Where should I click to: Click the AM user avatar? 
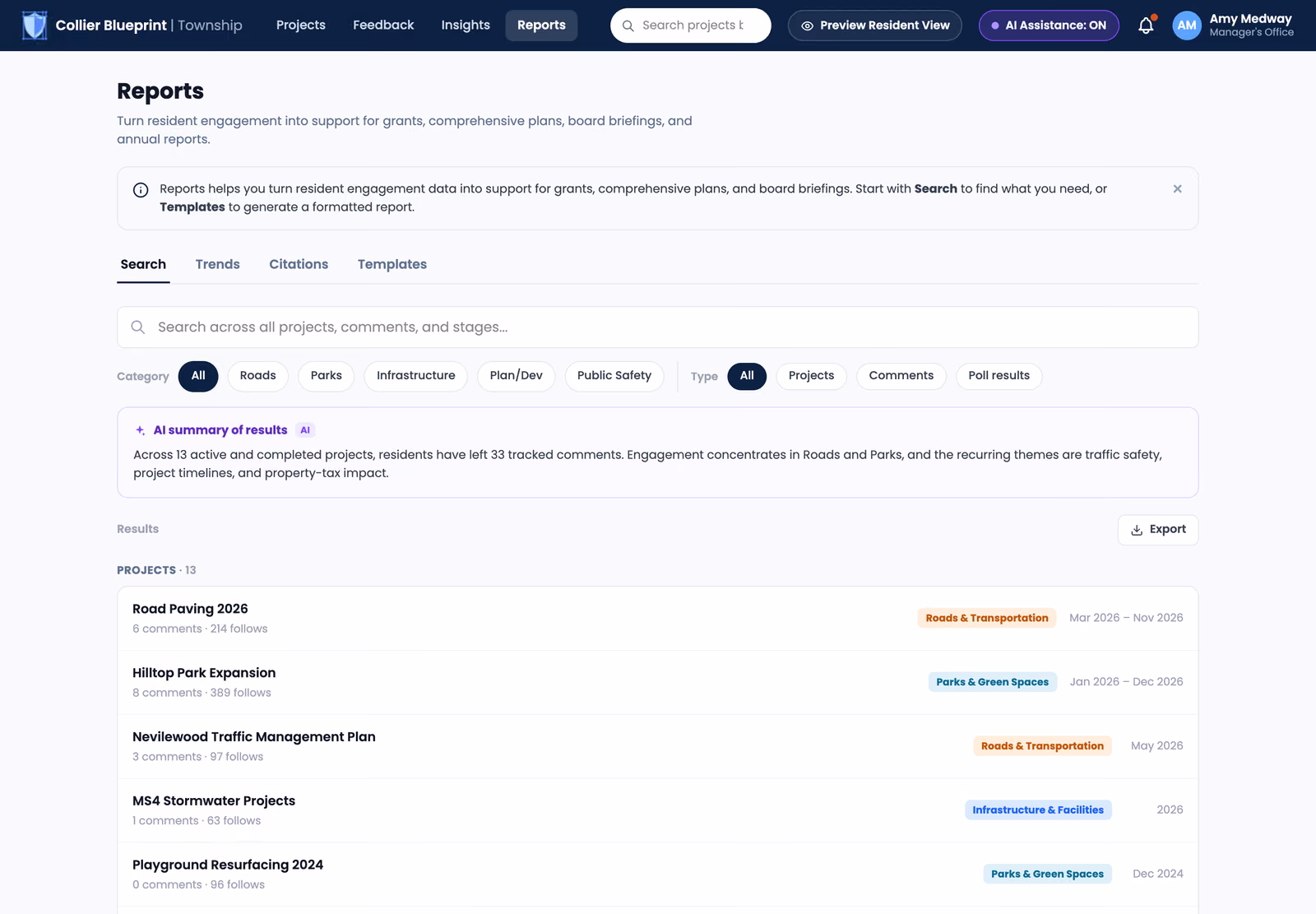click(x=1187, y=26)
